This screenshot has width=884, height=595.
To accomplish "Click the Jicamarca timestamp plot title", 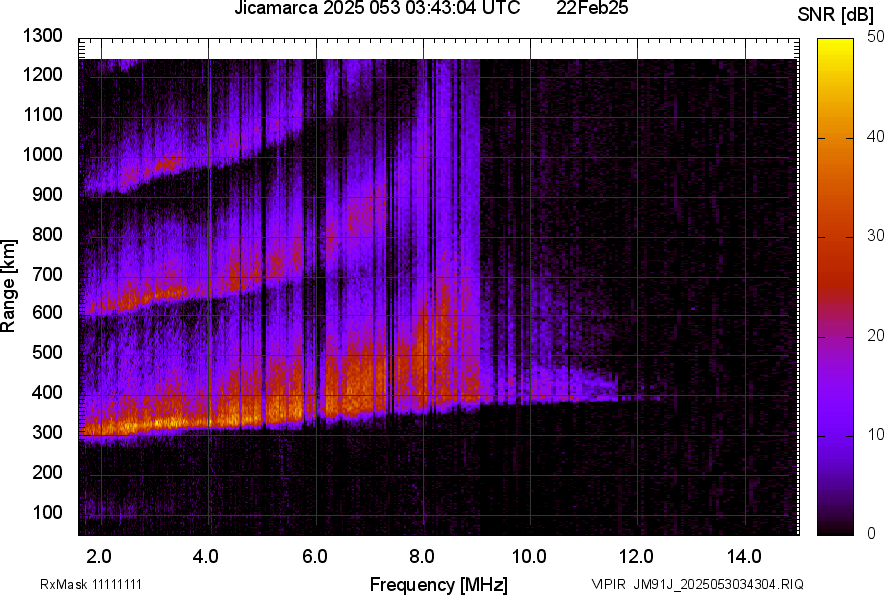I will tap(377, 9).
